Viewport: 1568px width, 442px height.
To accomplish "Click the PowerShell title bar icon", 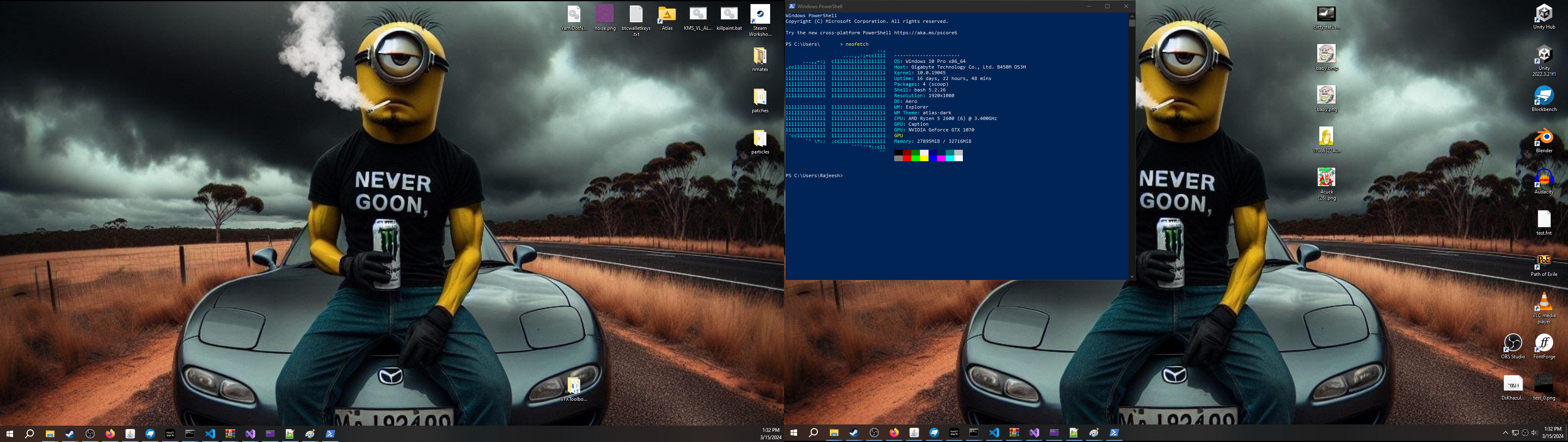I will click(792, 6).
